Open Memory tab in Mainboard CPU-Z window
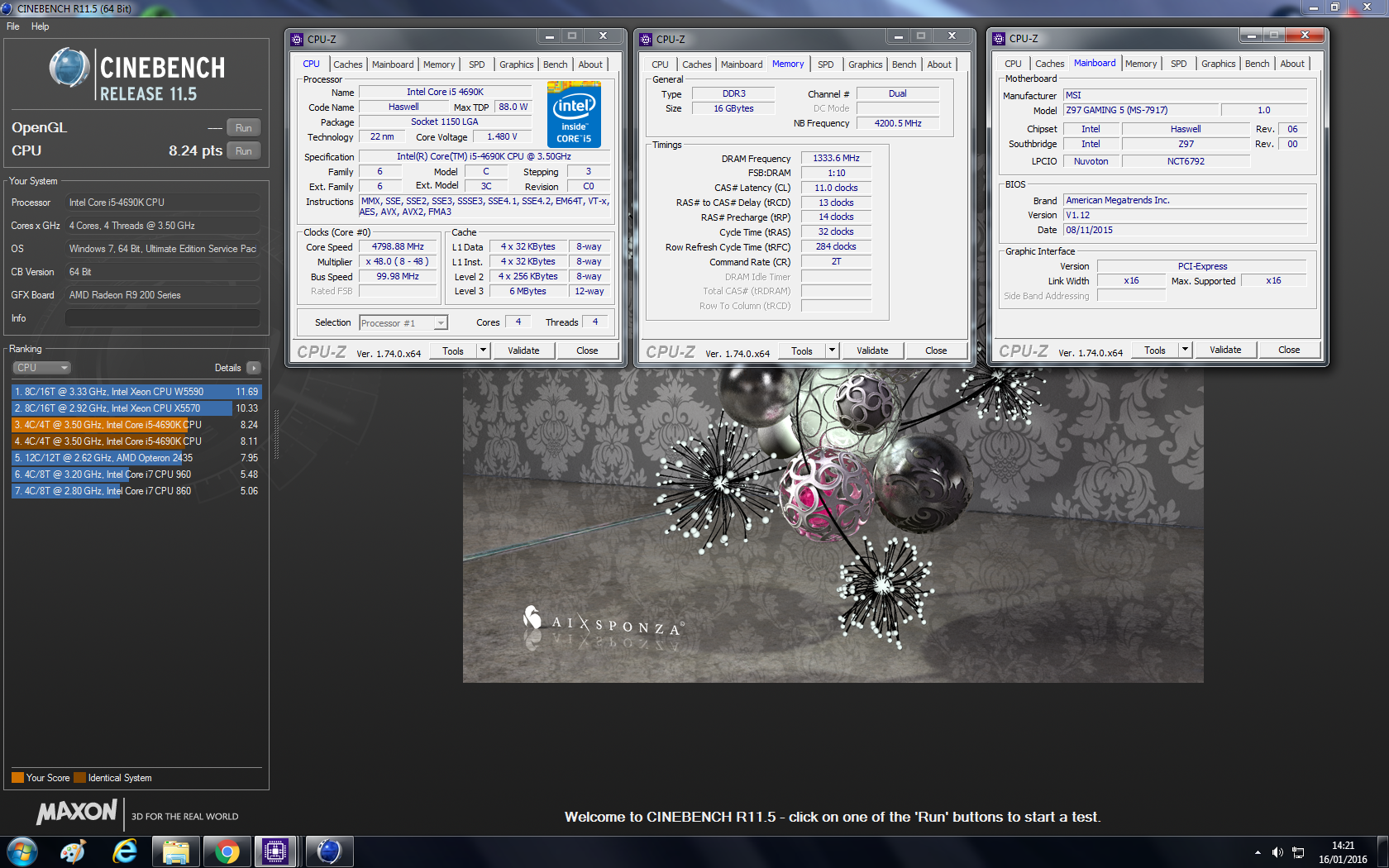 [x=1141, y=64]
